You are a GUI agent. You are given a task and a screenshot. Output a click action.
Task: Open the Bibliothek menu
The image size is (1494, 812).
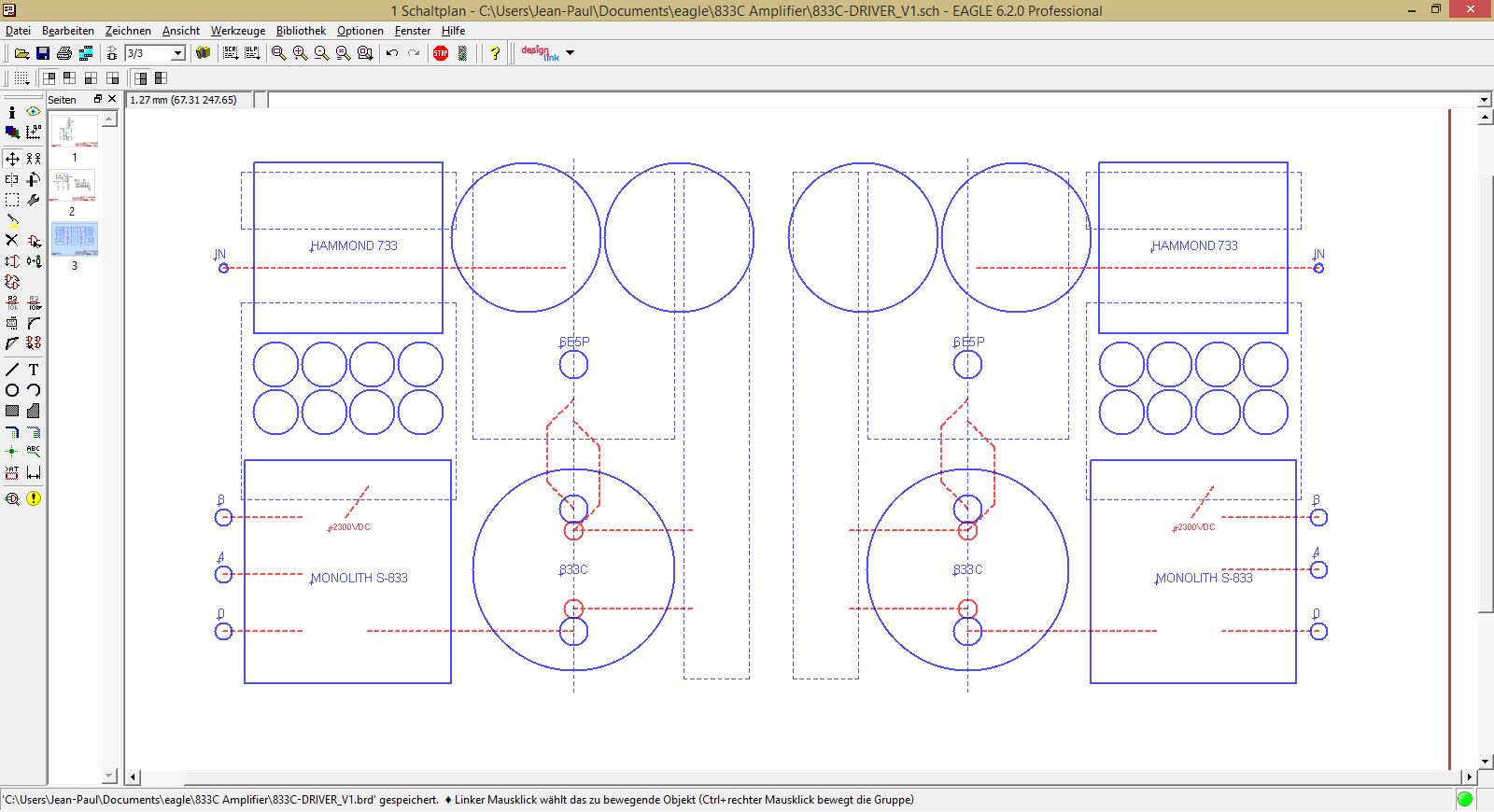click(301, 31)
